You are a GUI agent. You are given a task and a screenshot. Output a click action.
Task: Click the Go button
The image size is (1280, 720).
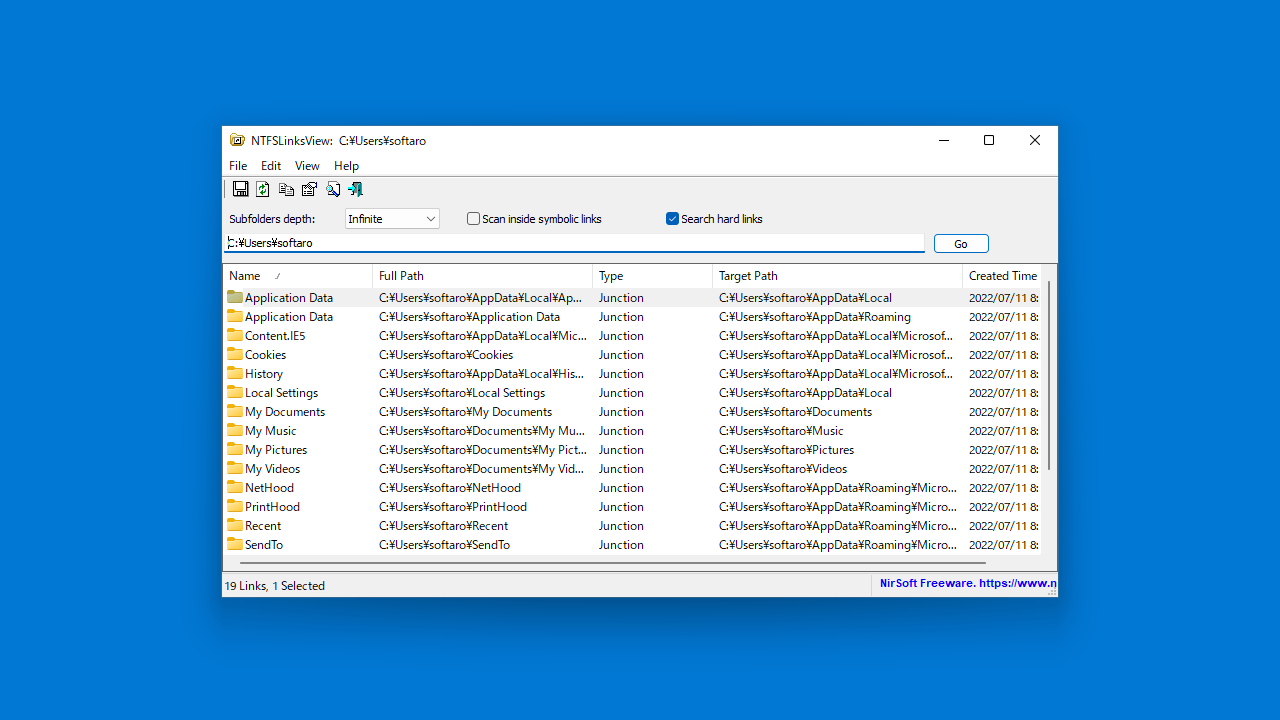[961, 244]
